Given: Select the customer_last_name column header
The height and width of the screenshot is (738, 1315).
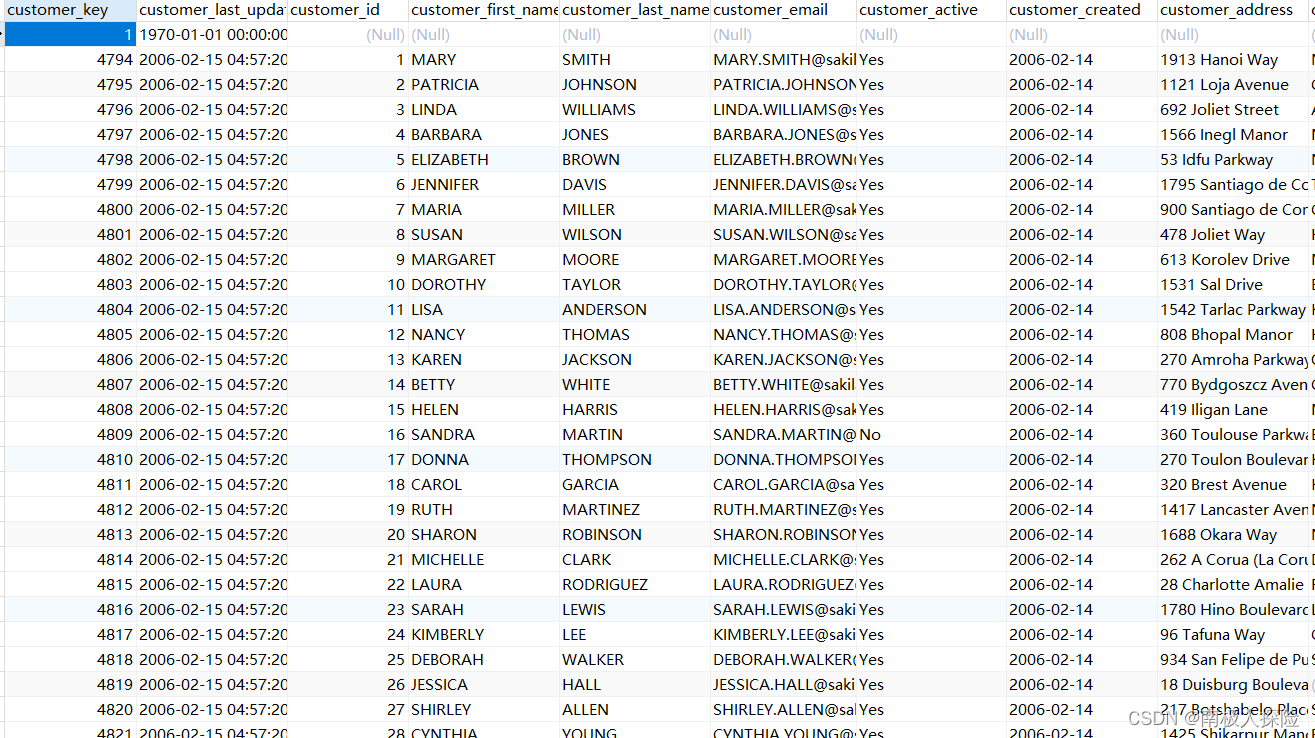Looking at the screenshot, I should click(635, 10).
